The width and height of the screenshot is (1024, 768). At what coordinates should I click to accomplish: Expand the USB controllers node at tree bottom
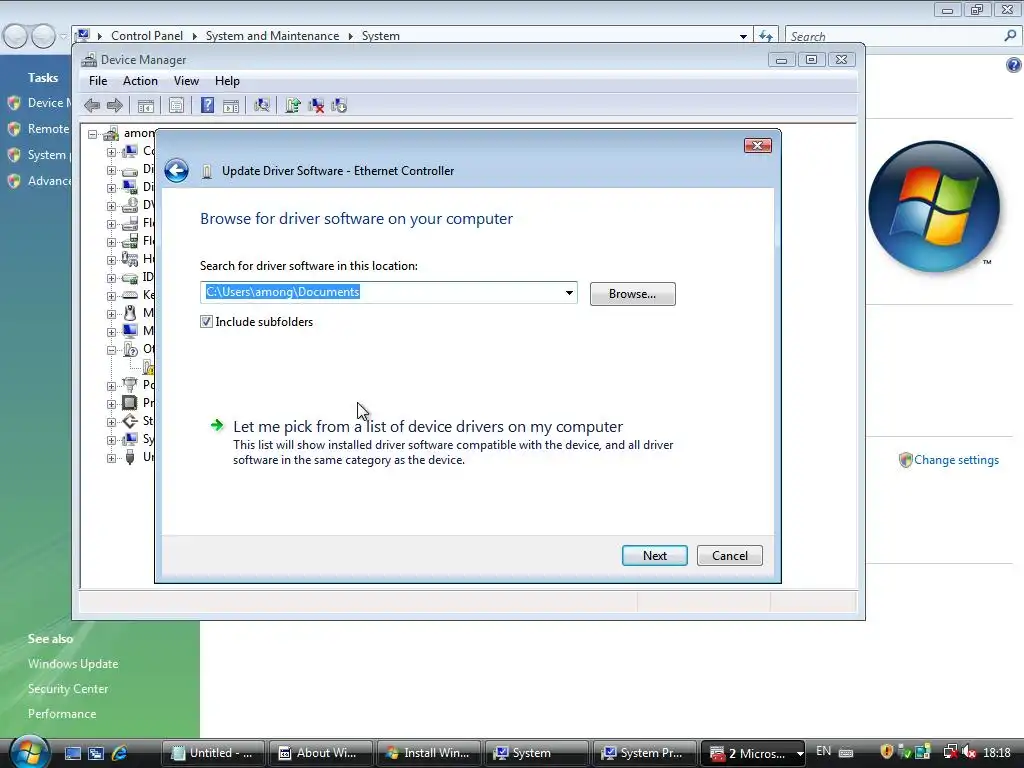112,458
